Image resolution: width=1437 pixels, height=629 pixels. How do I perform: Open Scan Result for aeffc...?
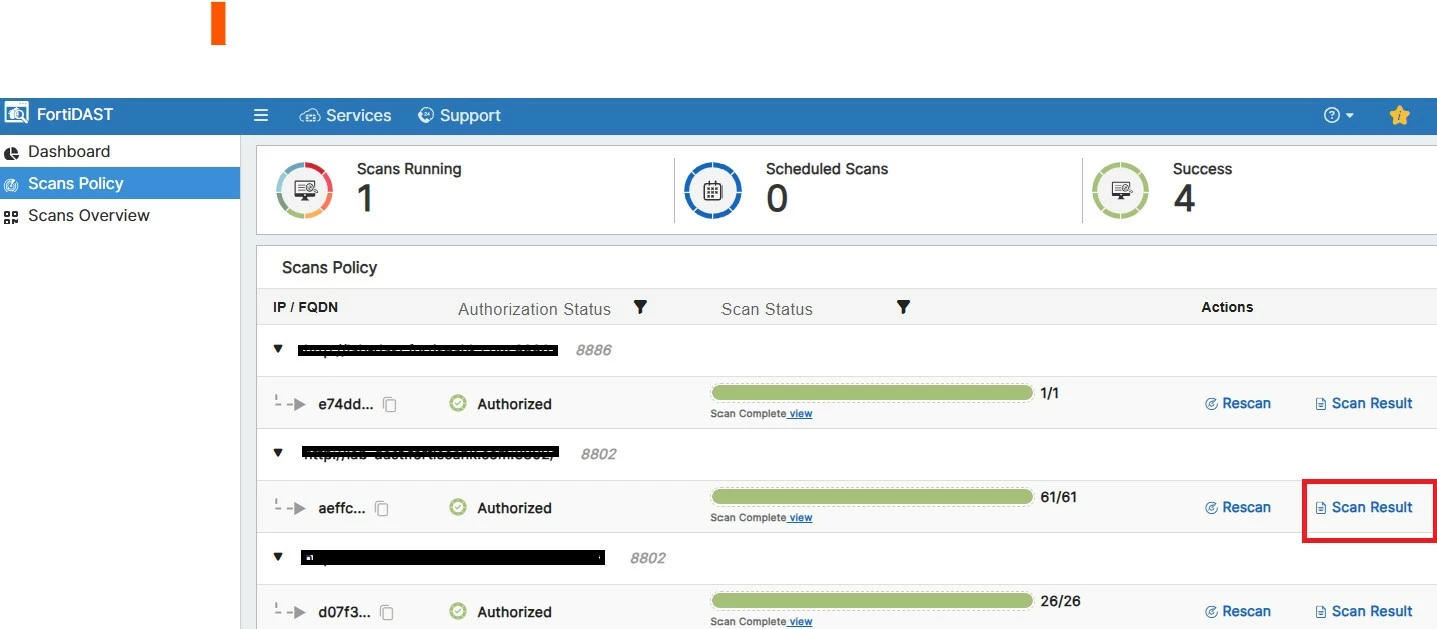(1364, 507)
